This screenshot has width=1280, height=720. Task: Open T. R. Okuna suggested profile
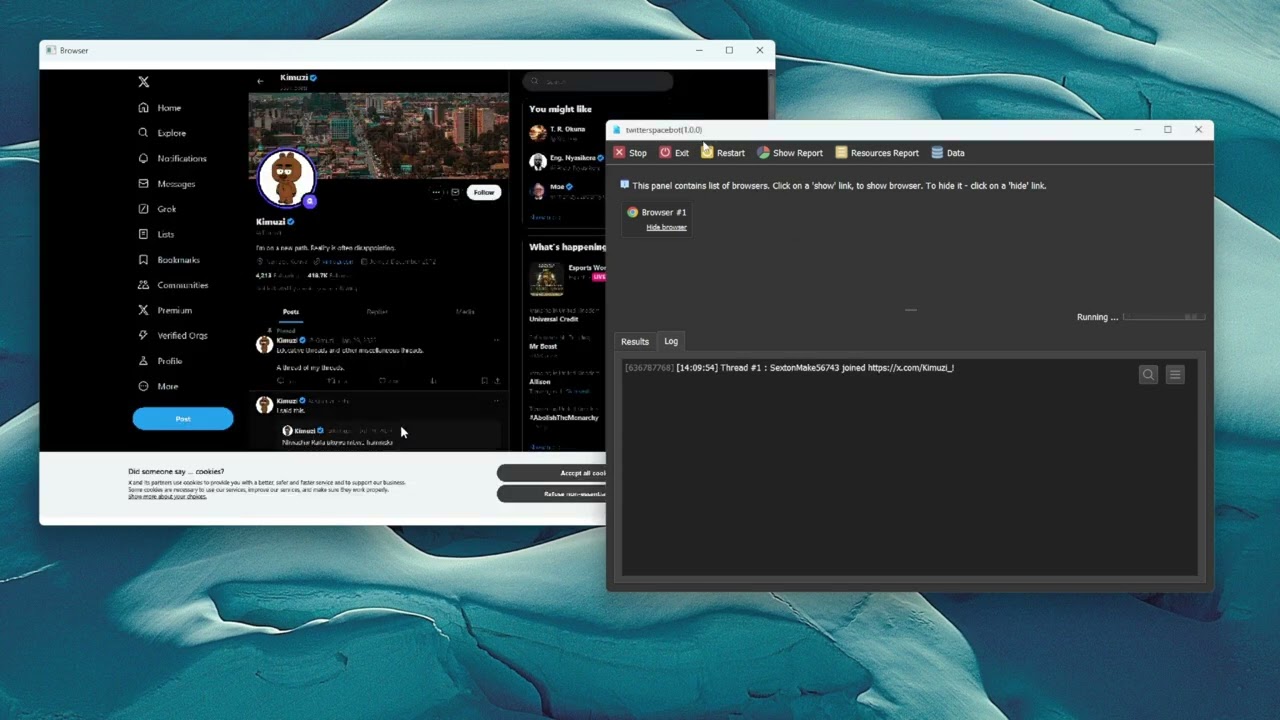click(x=565, y=133)
